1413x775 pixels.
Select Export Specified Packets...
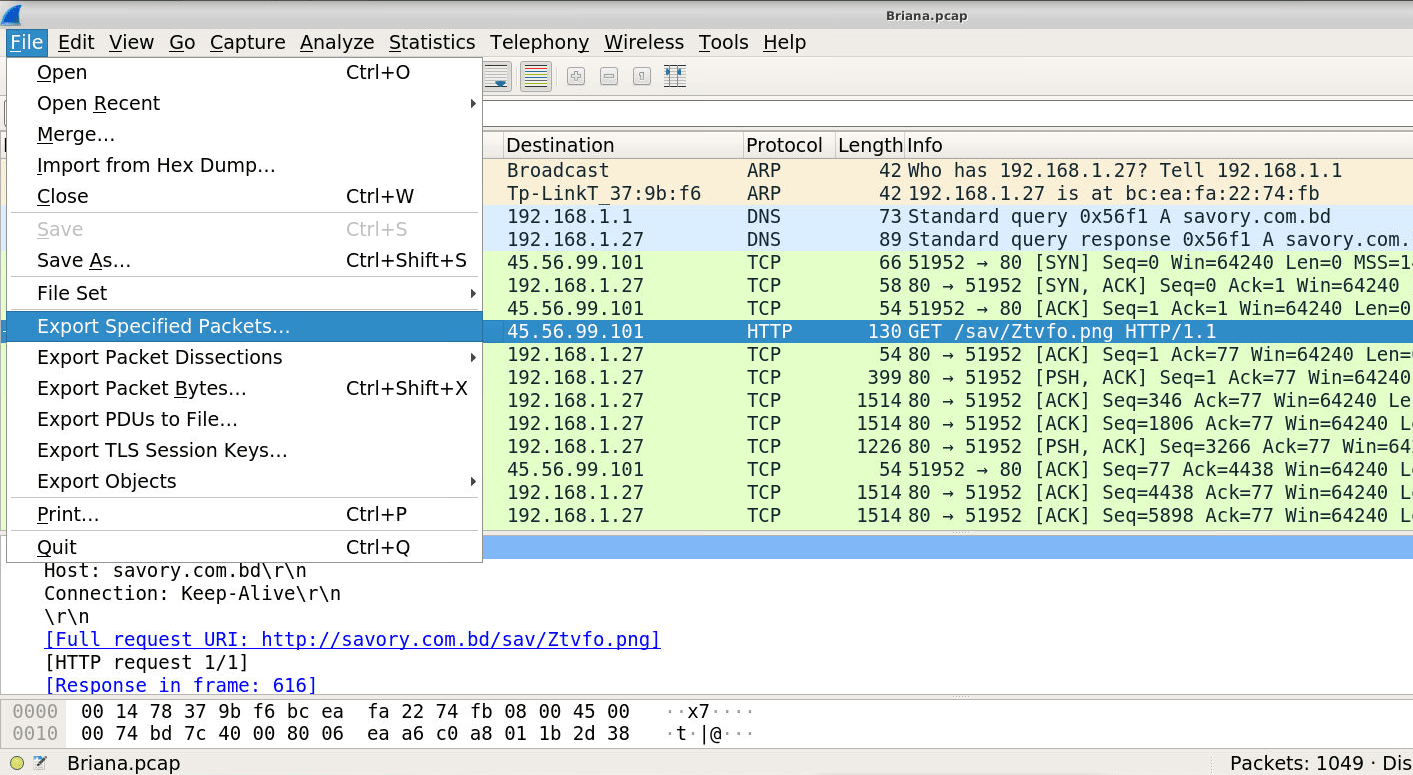pyautogui.click(x=244, y=326)
